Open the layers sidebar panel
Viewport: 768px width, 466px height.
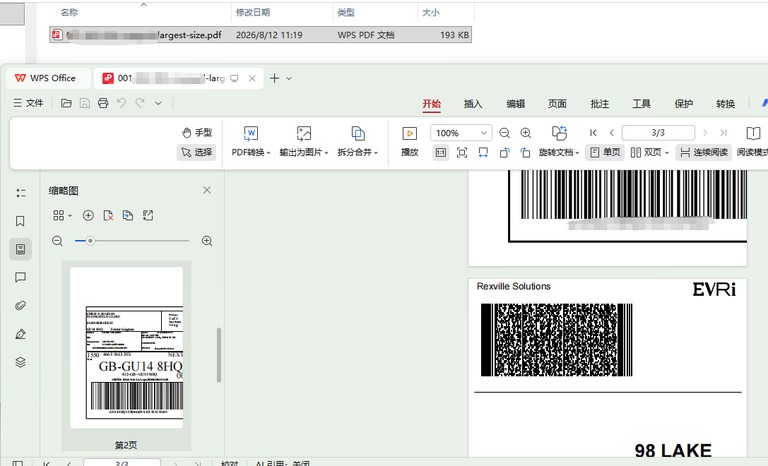coord(20,362)
